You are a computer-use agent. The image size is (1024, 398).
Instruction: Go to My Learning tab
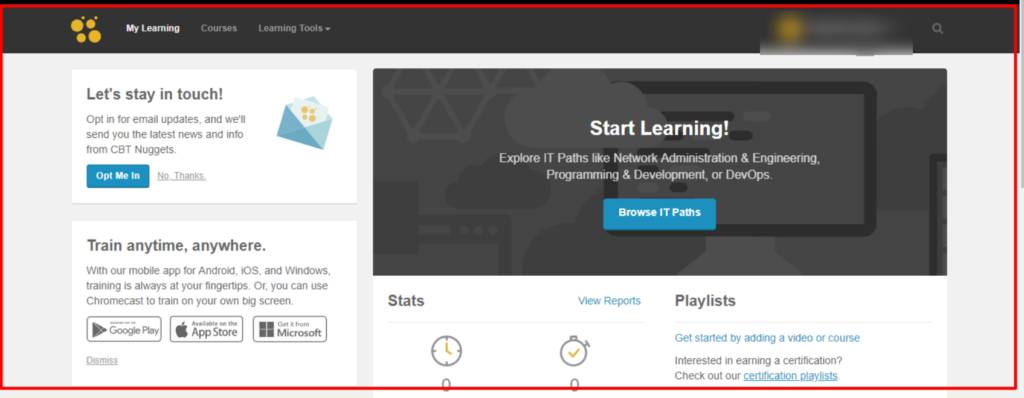(153, 29)
